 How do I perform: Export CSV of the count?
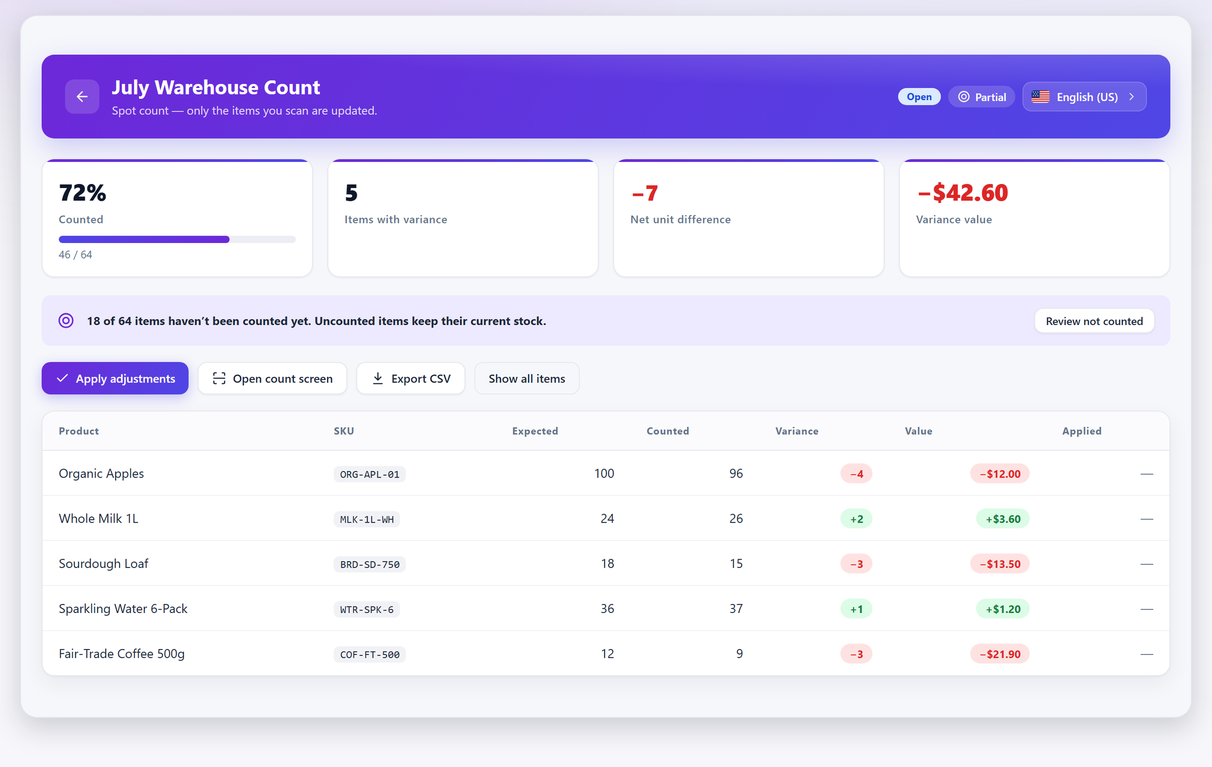[x=411, y=378]
